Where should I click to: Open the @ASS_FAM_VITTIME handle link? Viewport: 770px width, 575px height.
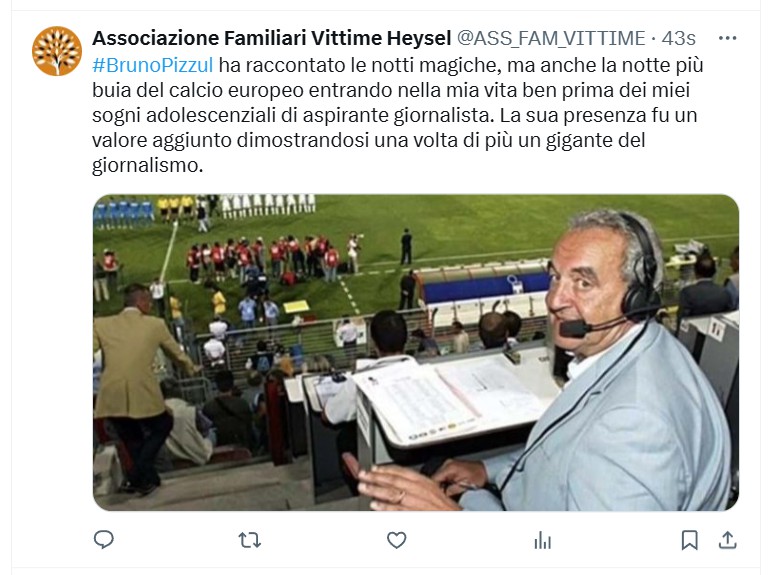tap(551, 38)
